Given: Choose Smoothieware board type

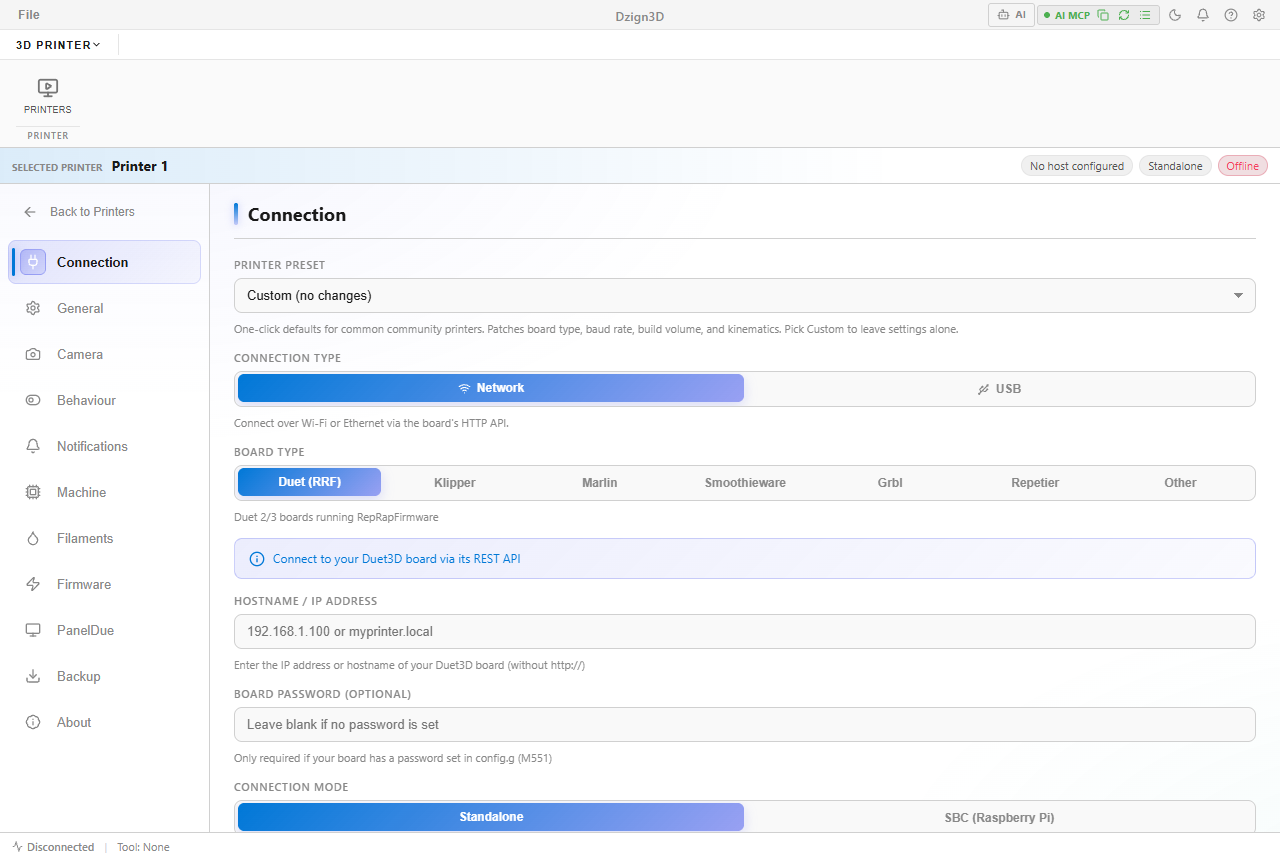Looking at the screenshot, I should 745,482.
